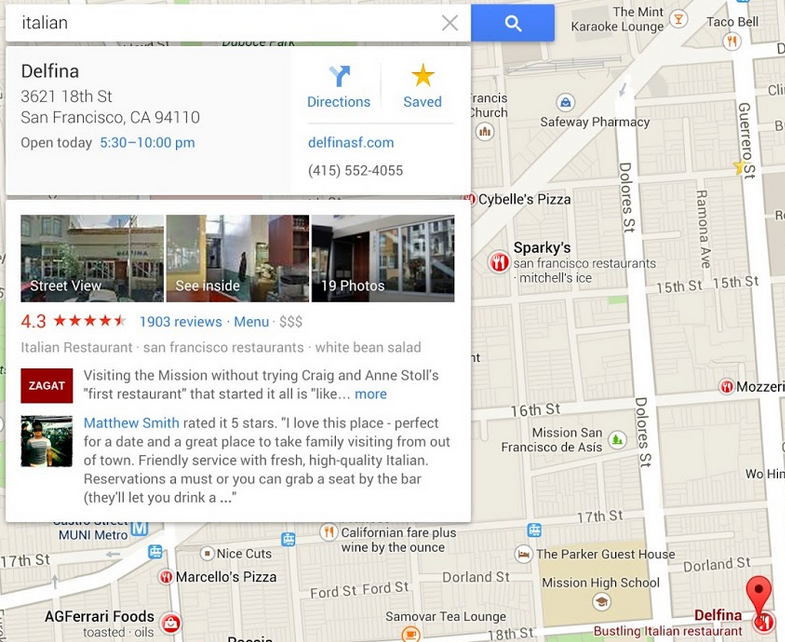Viewport: 785px width, 642px height.
Task: Open the delfinasf.com website link
Action: pyautogui.click(x=351, y=143)
